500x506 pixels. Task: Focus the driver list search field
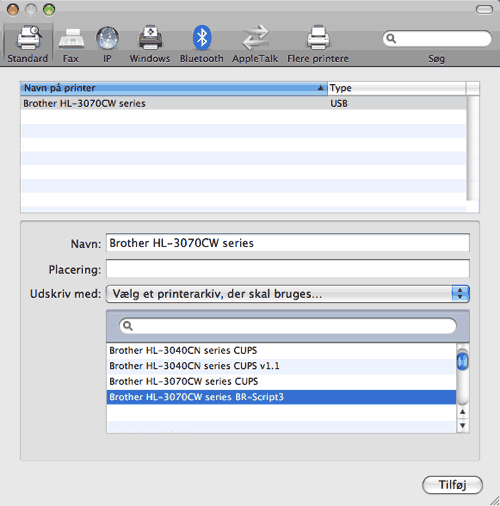click(288, 326)
